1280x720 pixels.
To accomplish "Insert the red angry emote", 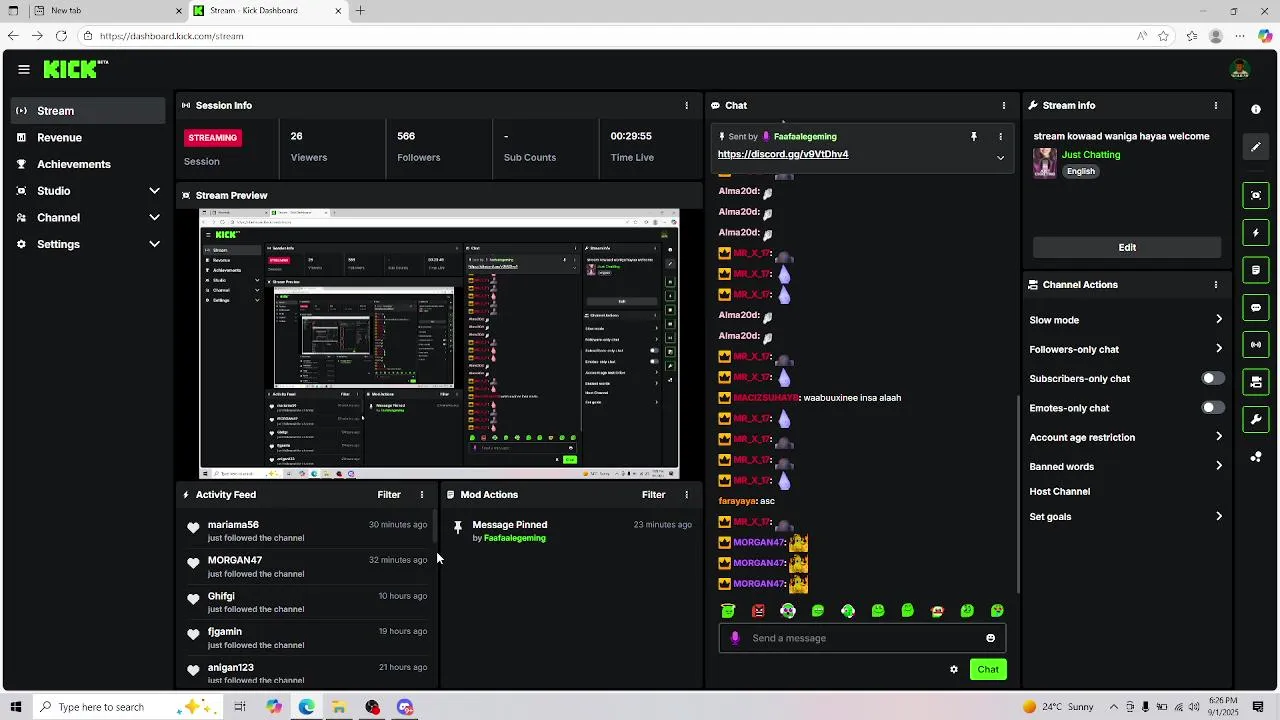I will (x=758, y=611).
